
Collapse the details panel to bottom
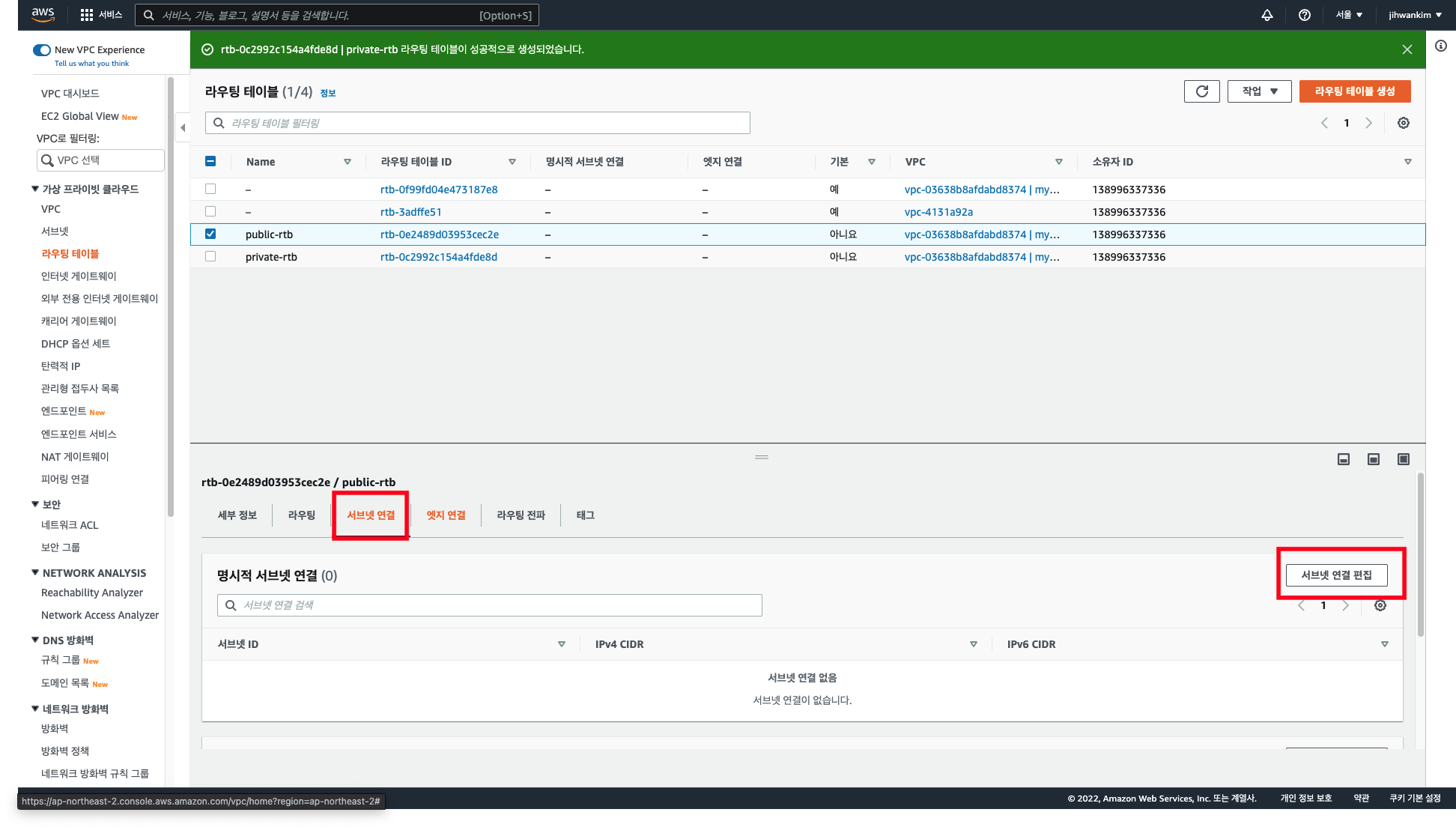1343,459
